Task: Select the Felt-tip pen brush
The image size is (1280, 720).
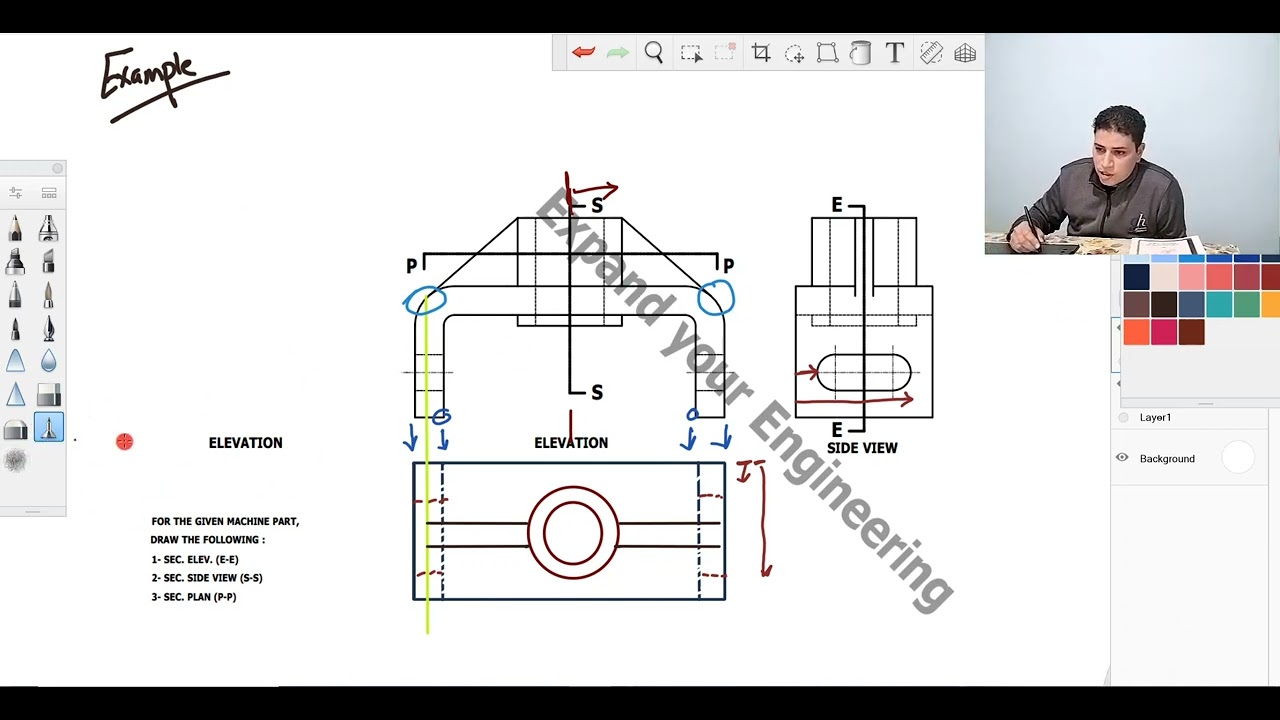Action: (x=15, y=328)
